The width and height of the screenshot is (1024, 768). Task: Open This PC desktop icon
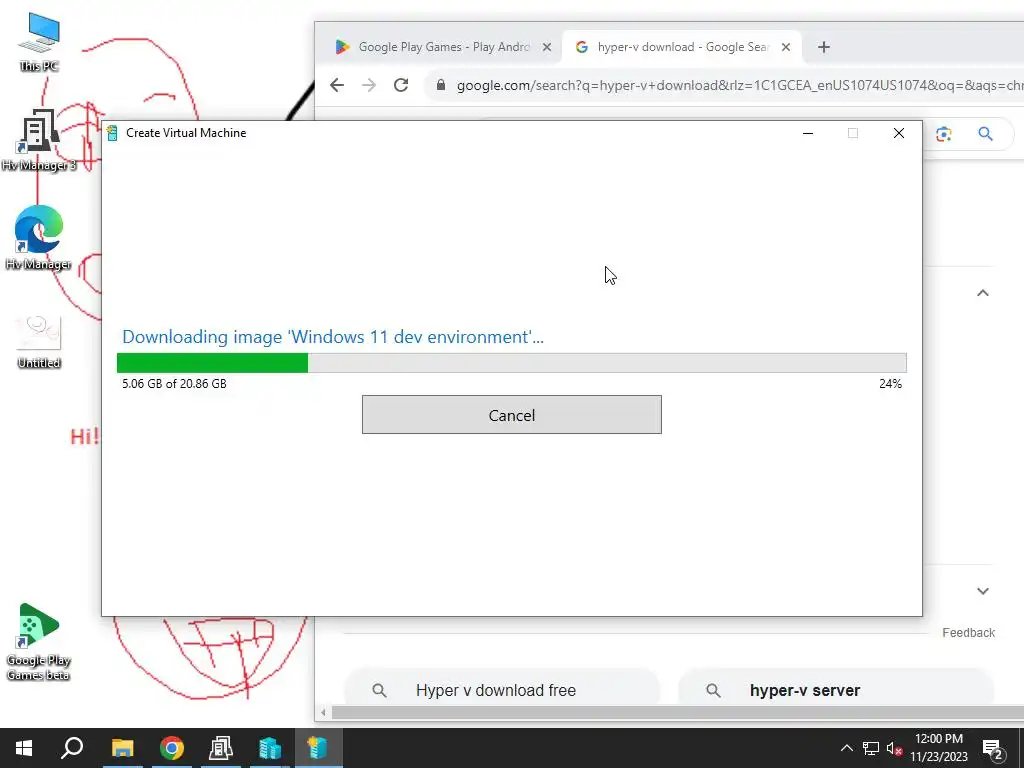[39, 42]
